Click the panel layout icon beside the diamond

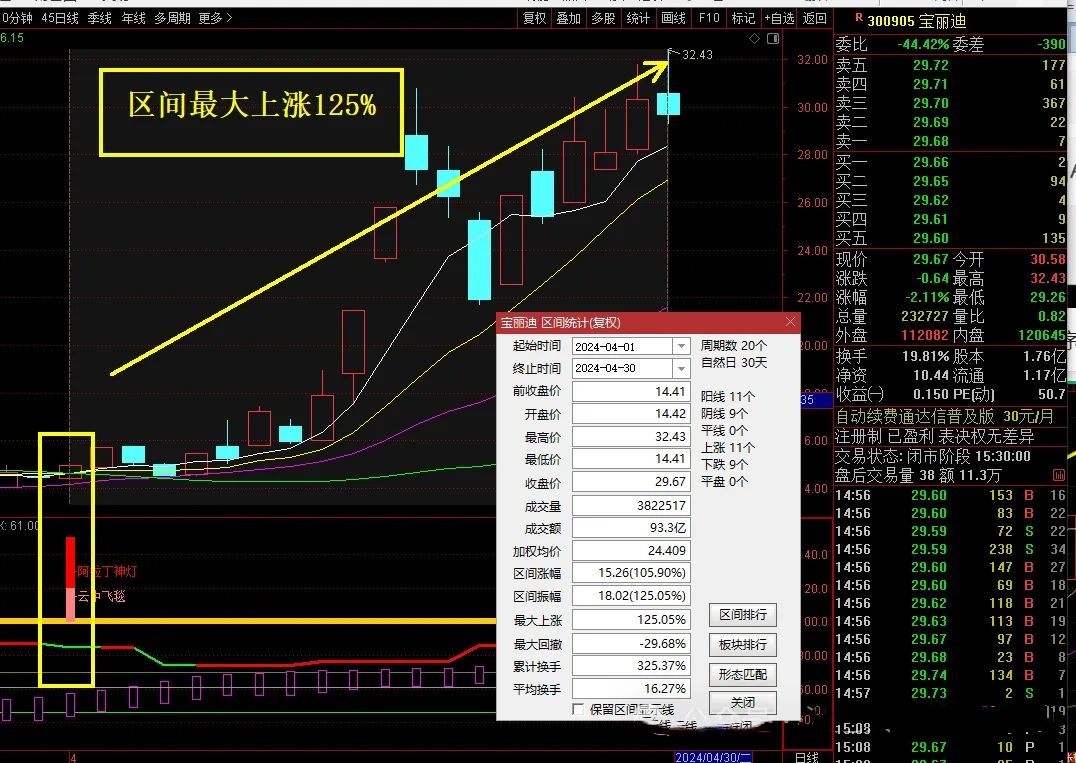[x=772, y=39]
